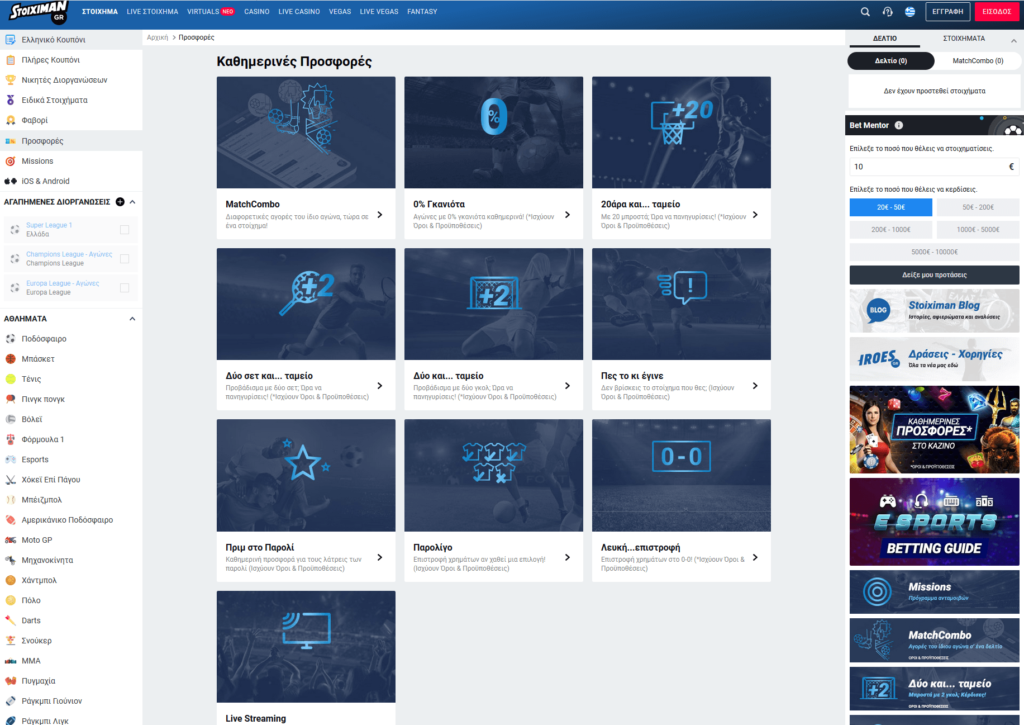Open the Stoiximan Blog banner
The width and height of the screenshot is (1024, 725).
(x=934, y=311)
